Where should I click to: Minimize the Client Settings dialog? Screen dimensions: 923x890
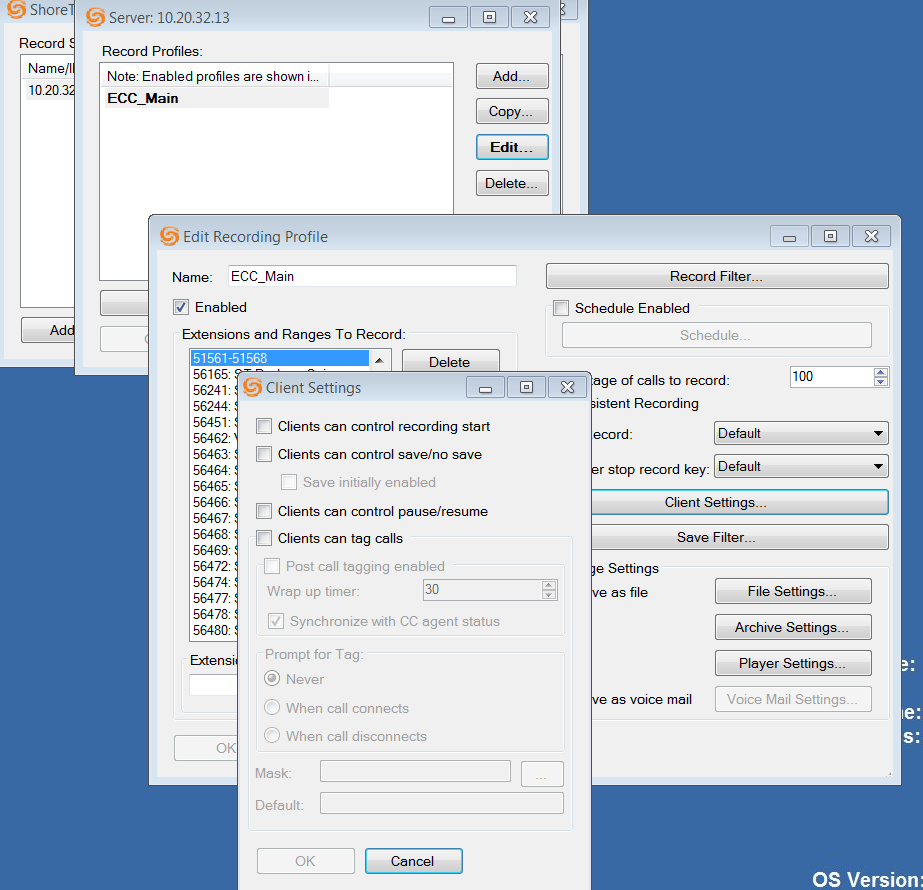(x=485, y=388)
